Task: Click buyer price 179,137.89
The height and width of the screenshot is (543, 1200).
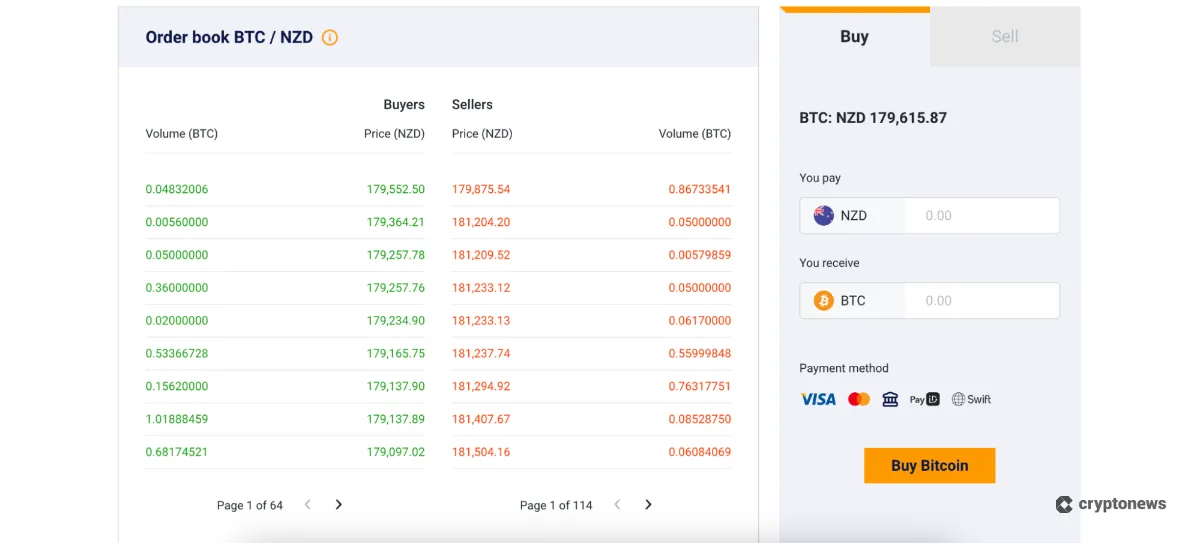Action: (396, 419)
